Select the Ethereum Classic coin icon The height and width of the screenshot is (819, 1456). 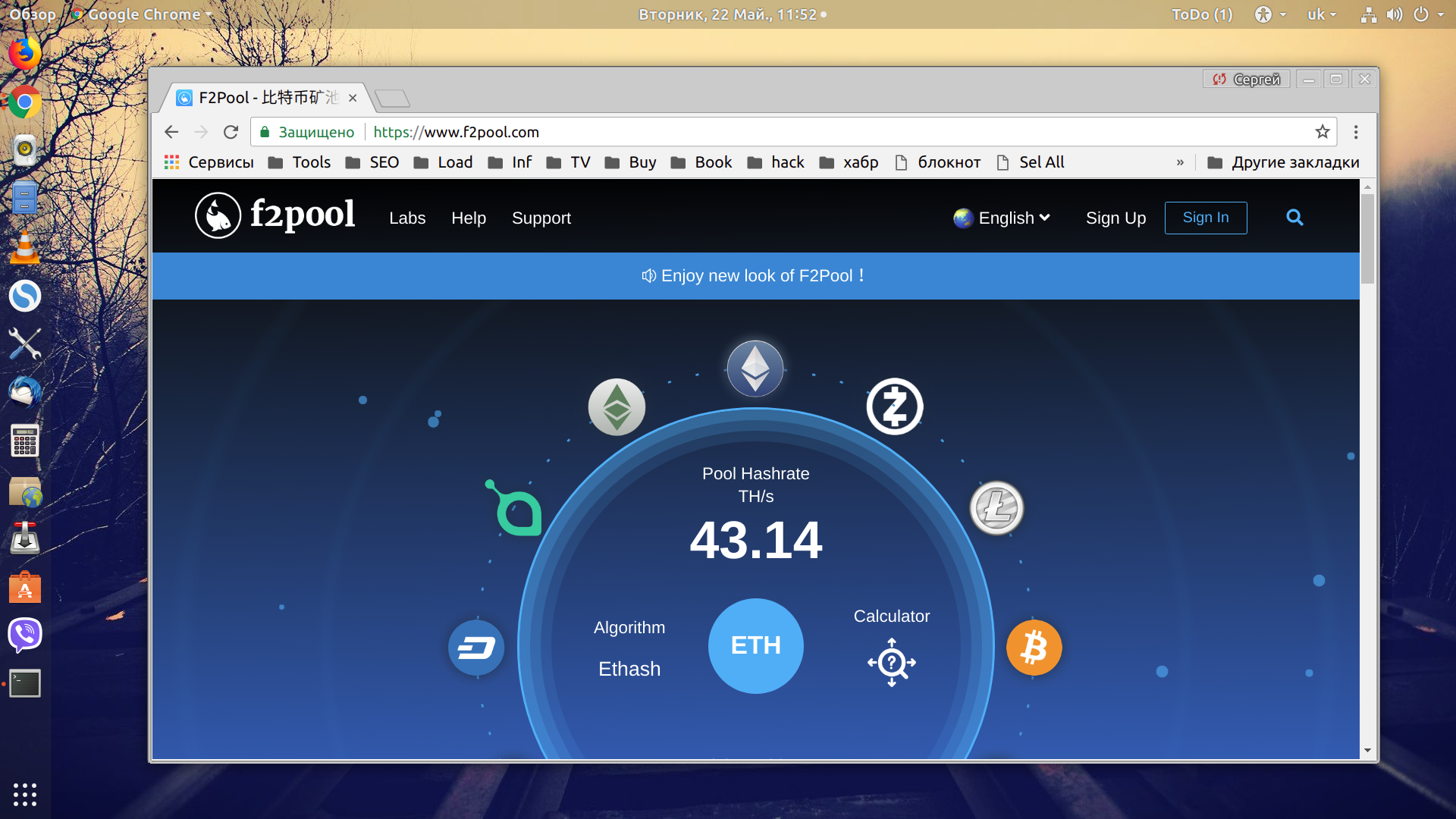click(x=617, y=407)
